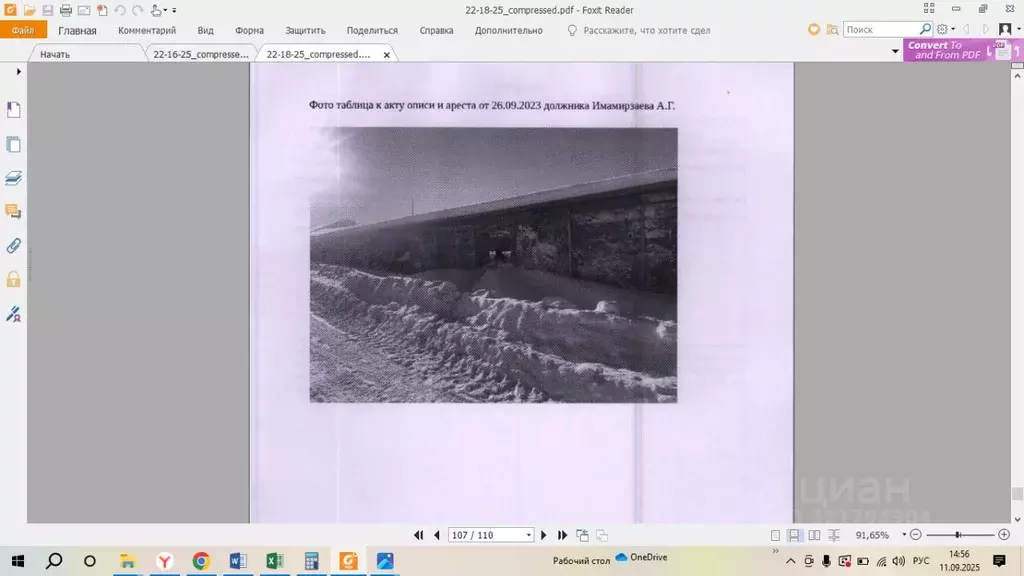Open the Attachments paperclip panel
This screenshot has width=1024, height=576.
coord(14,246)
